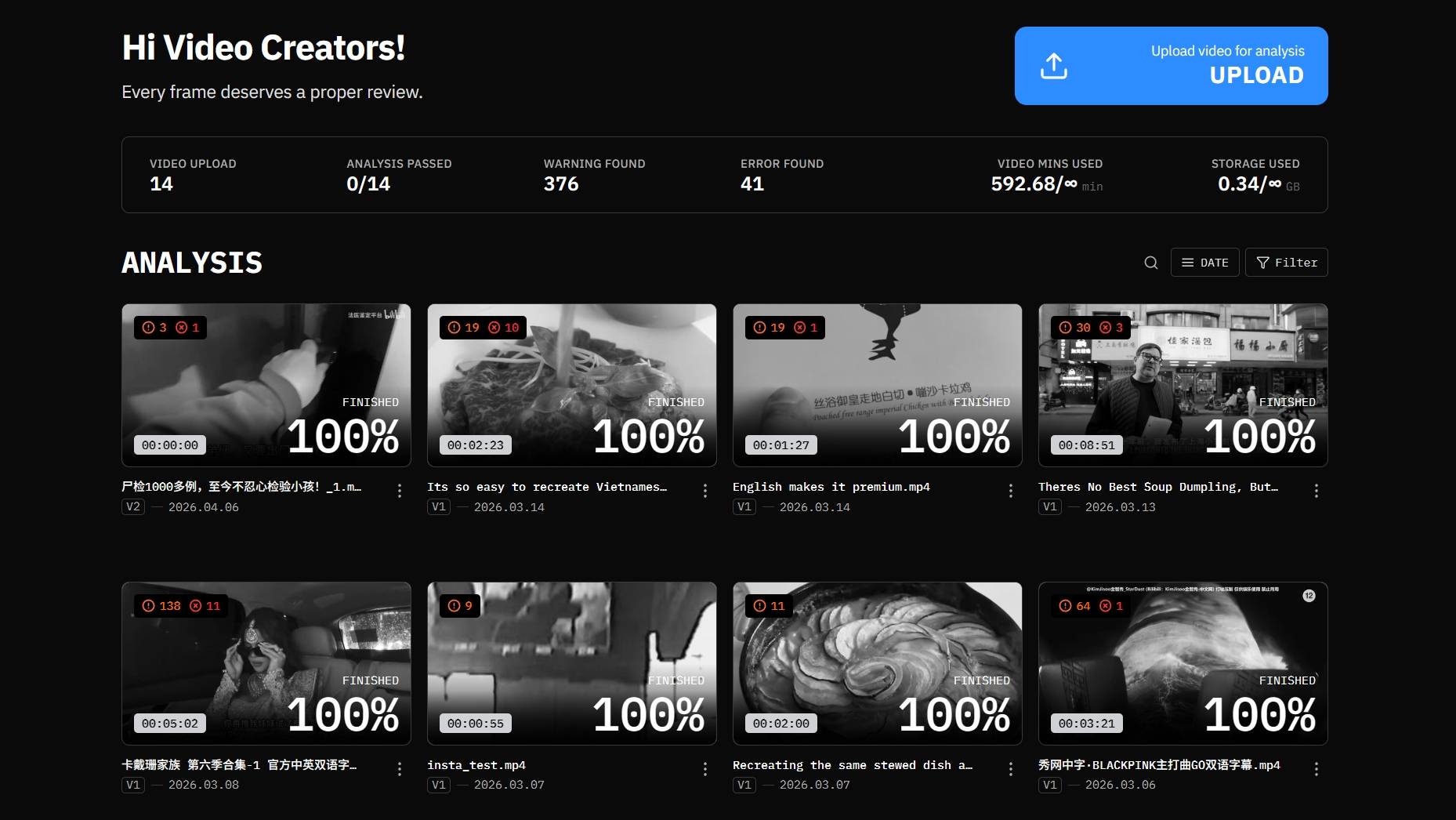This screenshot has height=820, width=1456.
Task: Open options menu for English makes it premium.mp4
Action: [1011, 491]
